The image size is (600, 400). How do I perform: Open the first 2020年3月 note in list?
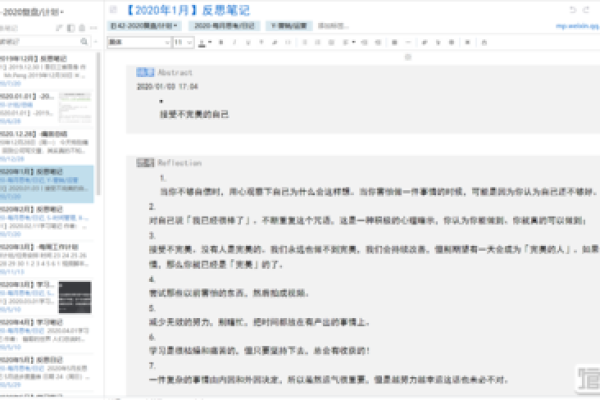pyautogui.click(x=47, y=260)
